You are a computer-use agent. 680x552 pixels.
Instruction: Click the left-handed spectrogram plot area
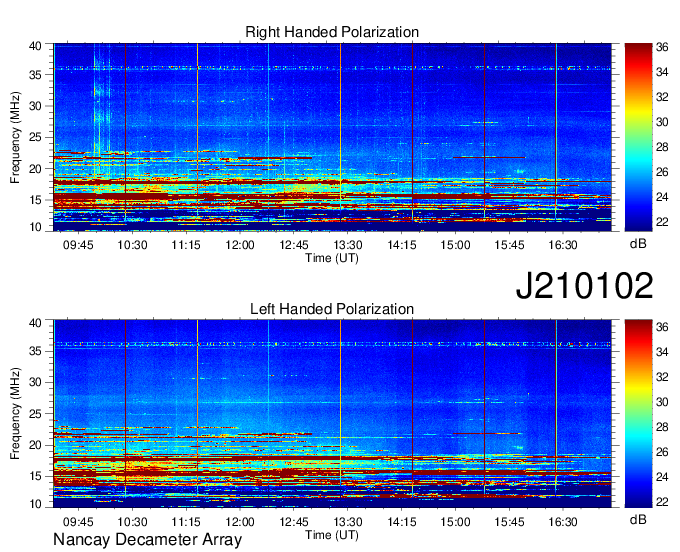click(x=332, y=414)
